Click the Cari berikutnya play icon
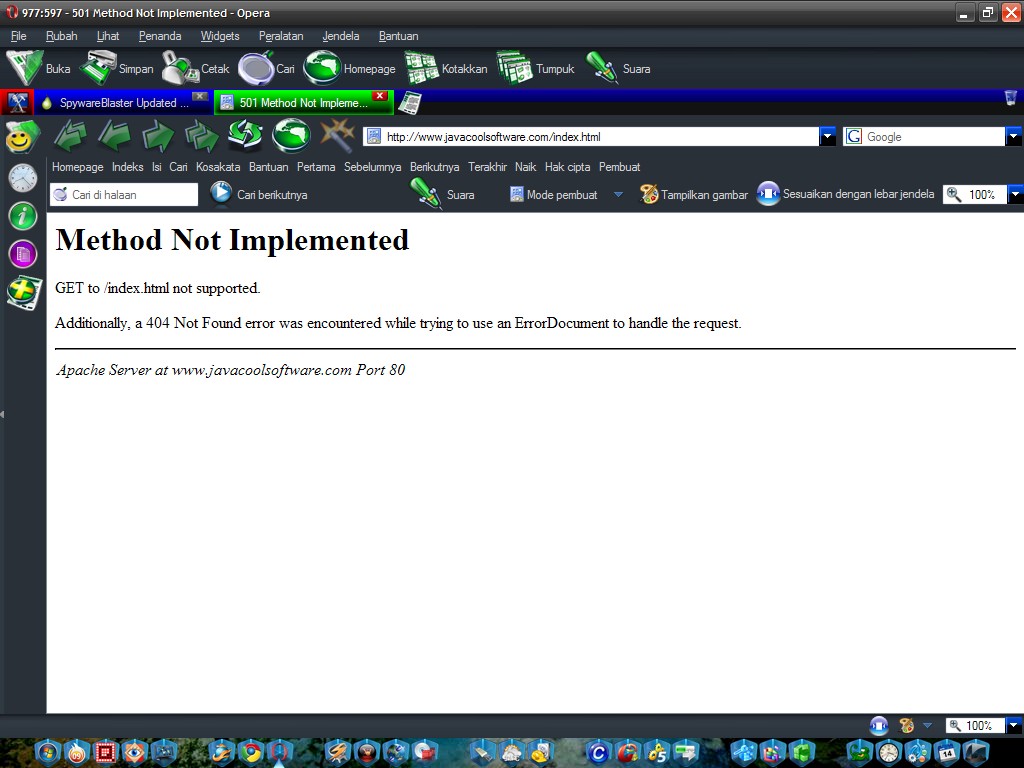1024x768 pixels. [221, 194]
